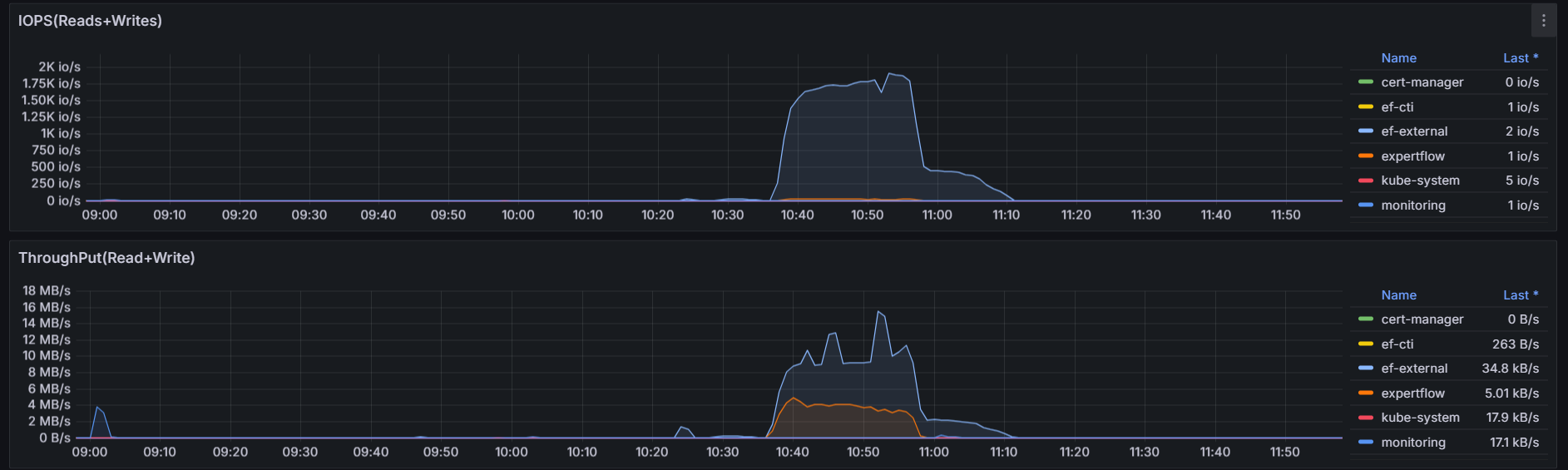Click the orange expertflow series color in IOPS legend
Screen dimensions: 1568x470
point(1365,156)
